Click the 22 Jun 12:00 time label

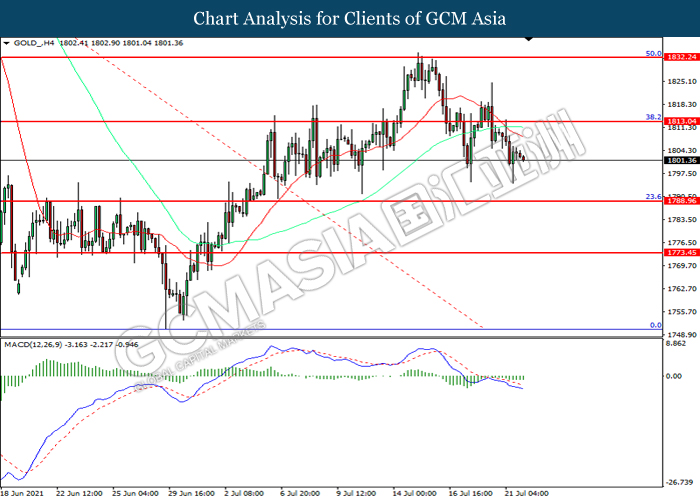(79, 493)
